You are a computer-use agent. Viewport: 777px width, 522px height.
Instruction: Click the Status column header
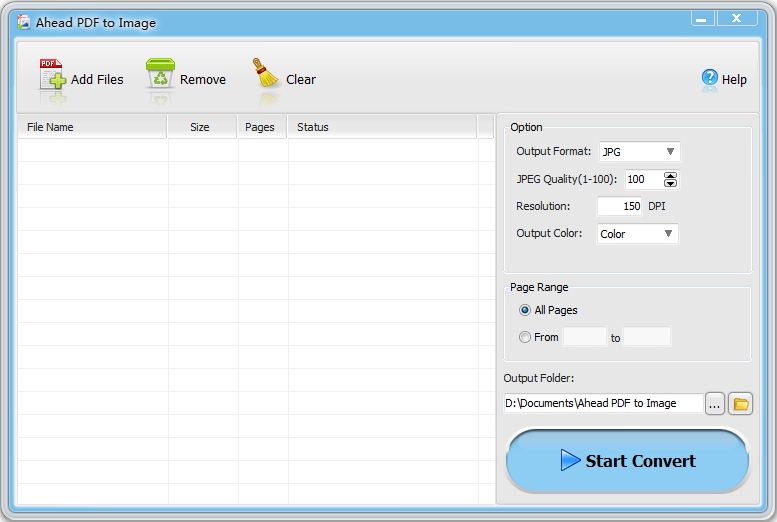(381, 127)
